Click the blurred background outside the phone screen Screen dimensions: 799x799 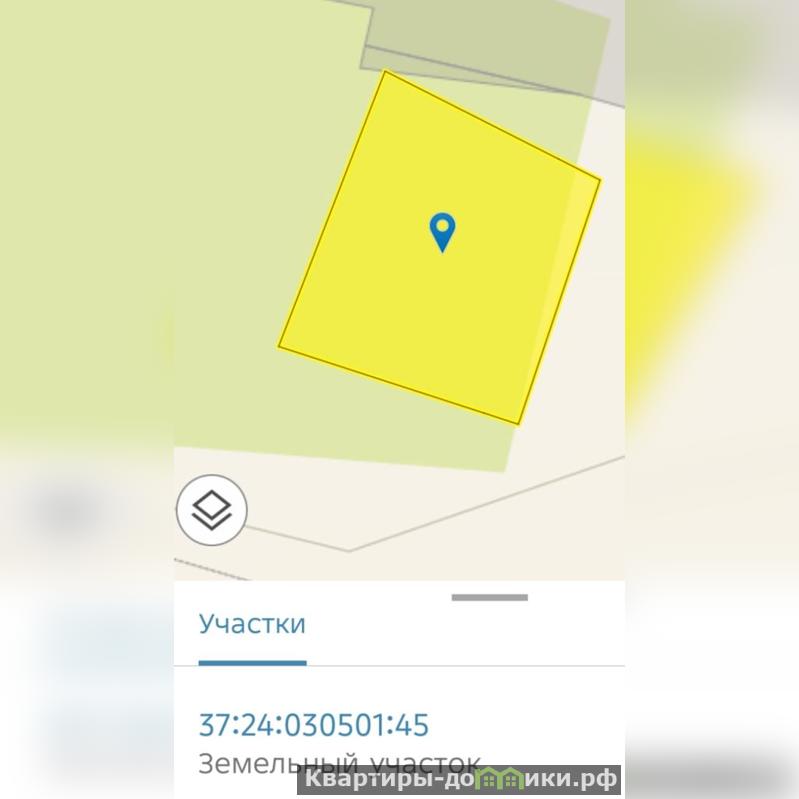point(87,306)
